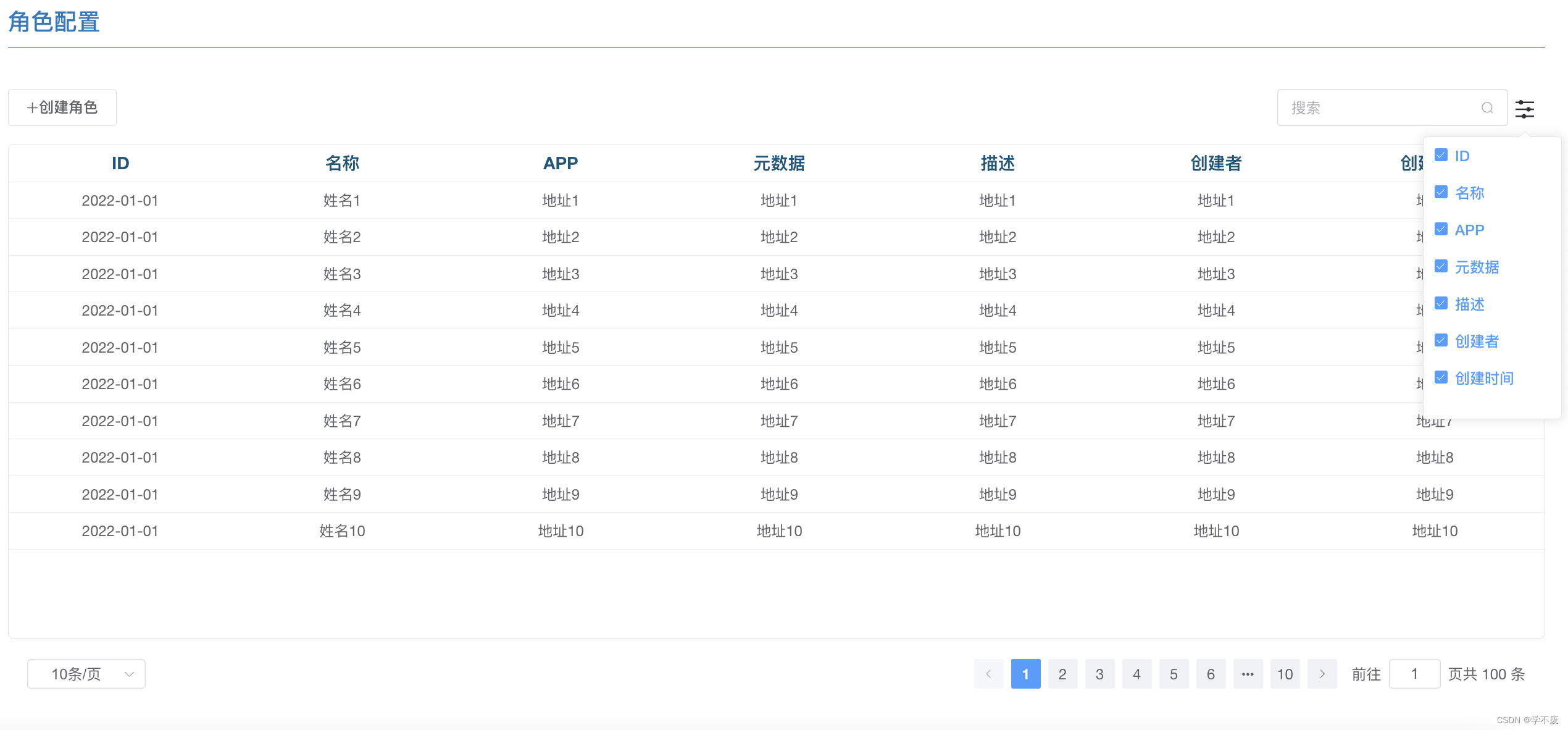Uncheck the 创建者 column checkbox
Image resolution: width=1568 pixels, height=730 pixels.
point(1441,340)
